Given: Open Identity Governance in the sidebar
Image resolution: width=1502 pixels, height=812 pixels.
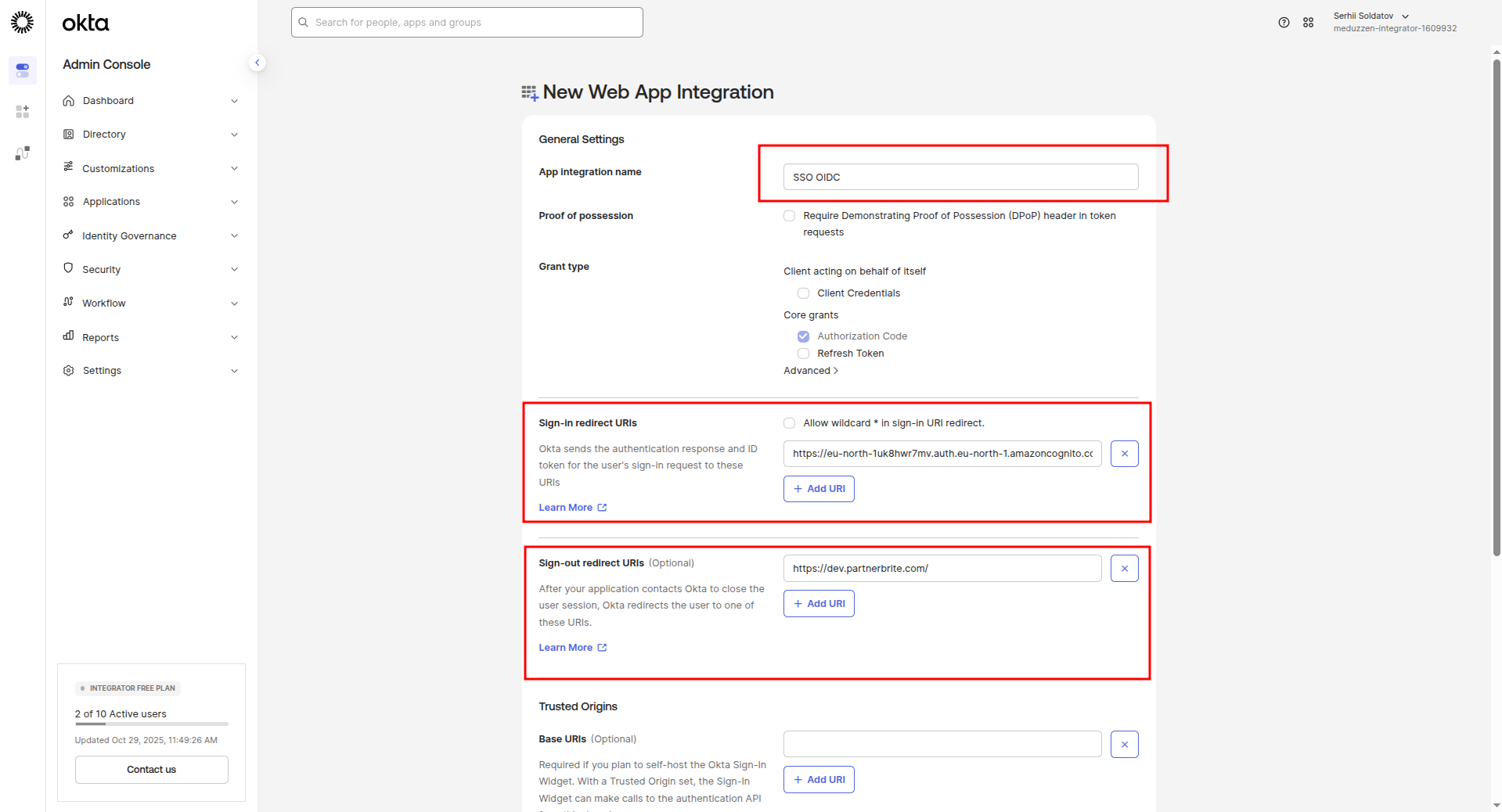Looking at the screenshot, I should click(129, 235).
